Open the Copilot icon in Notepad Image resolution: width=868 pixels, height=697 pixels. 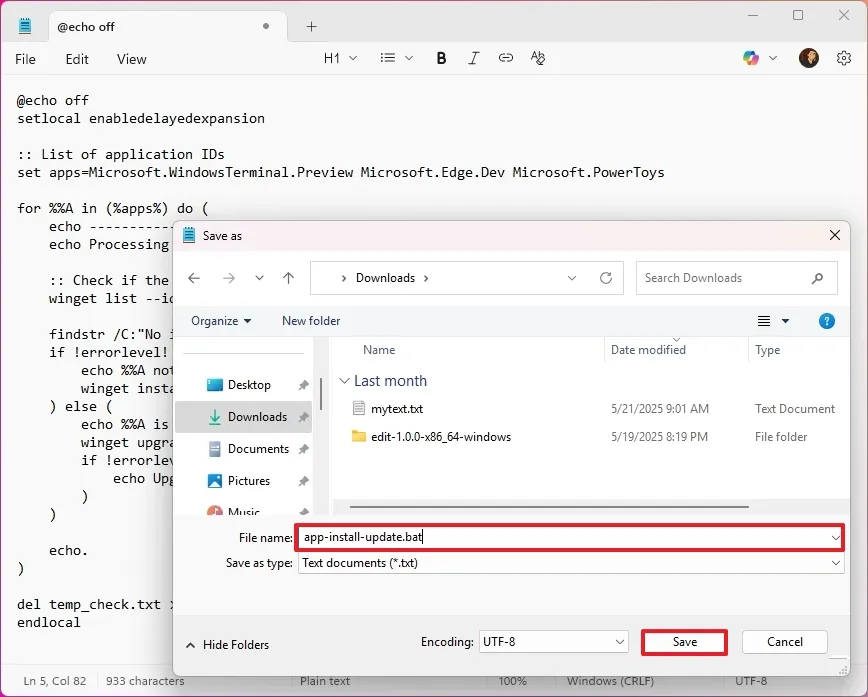tap(751, 59)
